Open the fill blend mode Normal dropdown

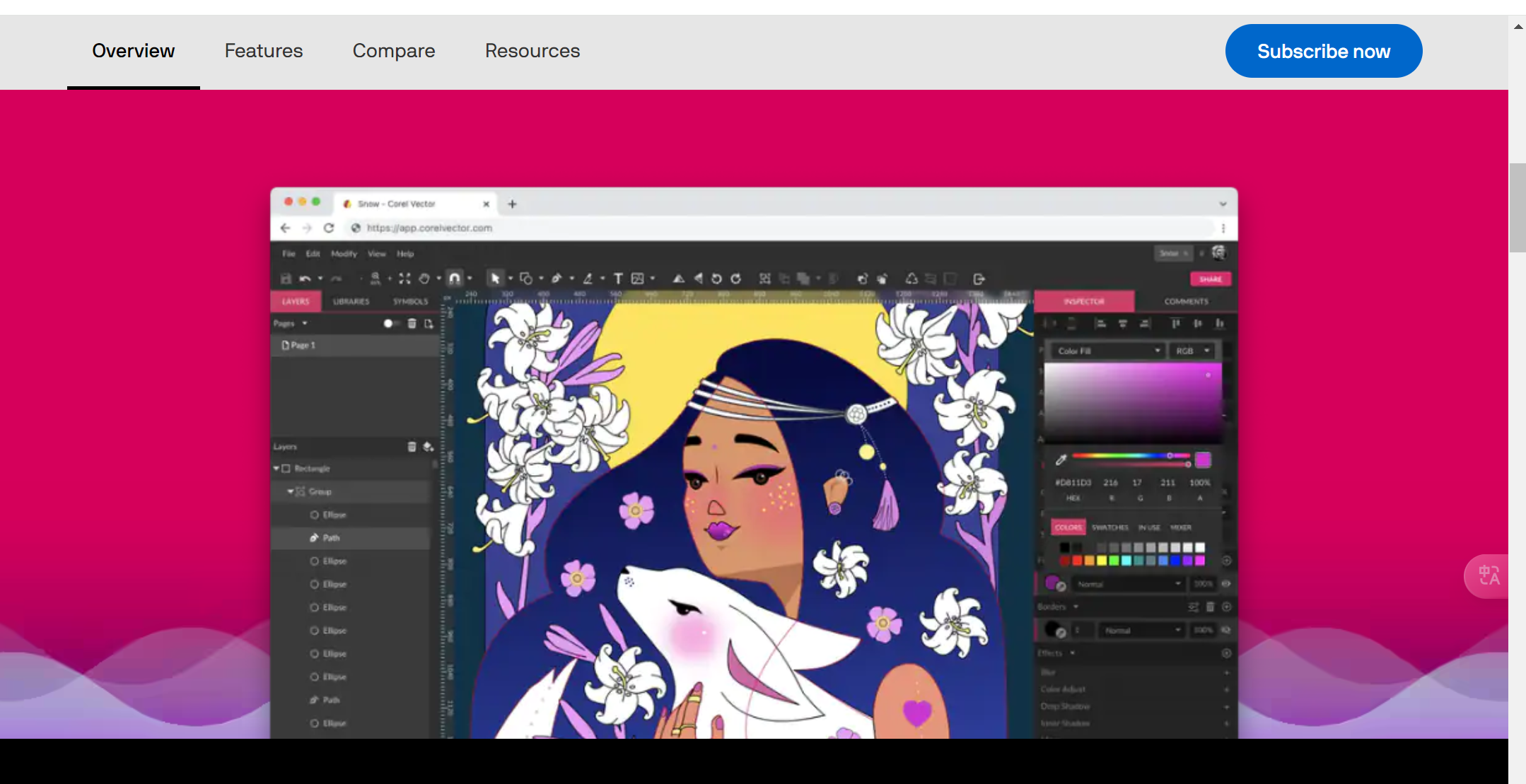pos(1129,584)
